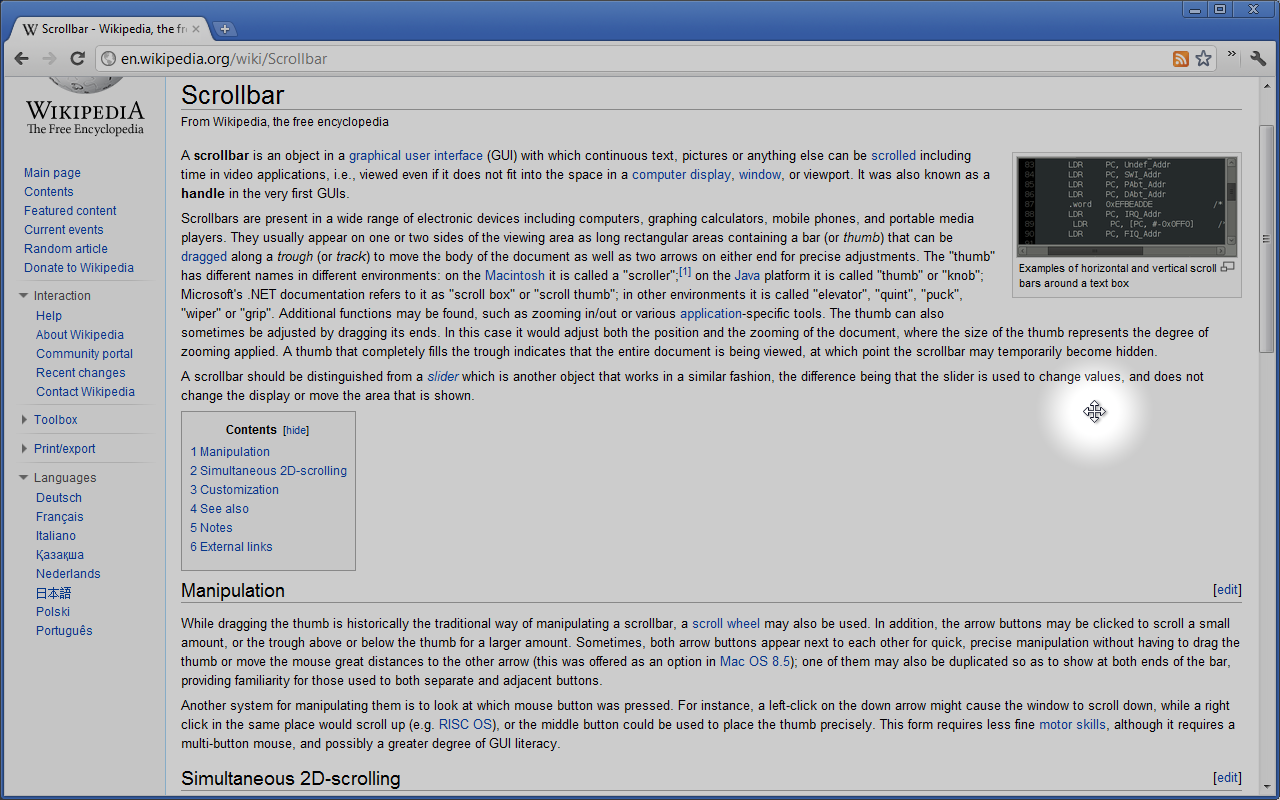Open the slider article link

[442, 377]
